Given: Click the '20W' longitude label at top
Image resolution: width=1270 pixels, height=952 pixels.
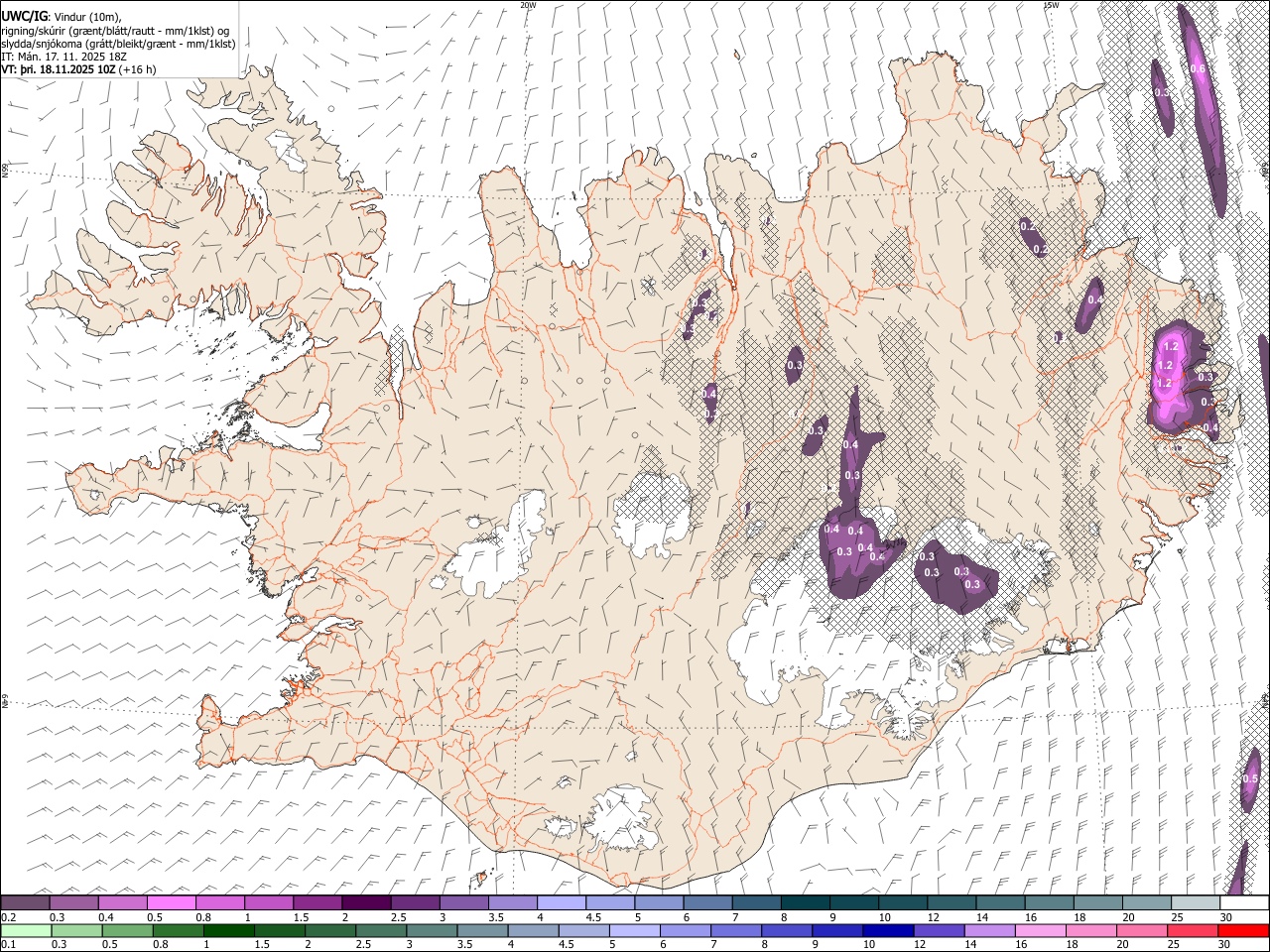Looking at the screenshot, I should tap(528, 5).
